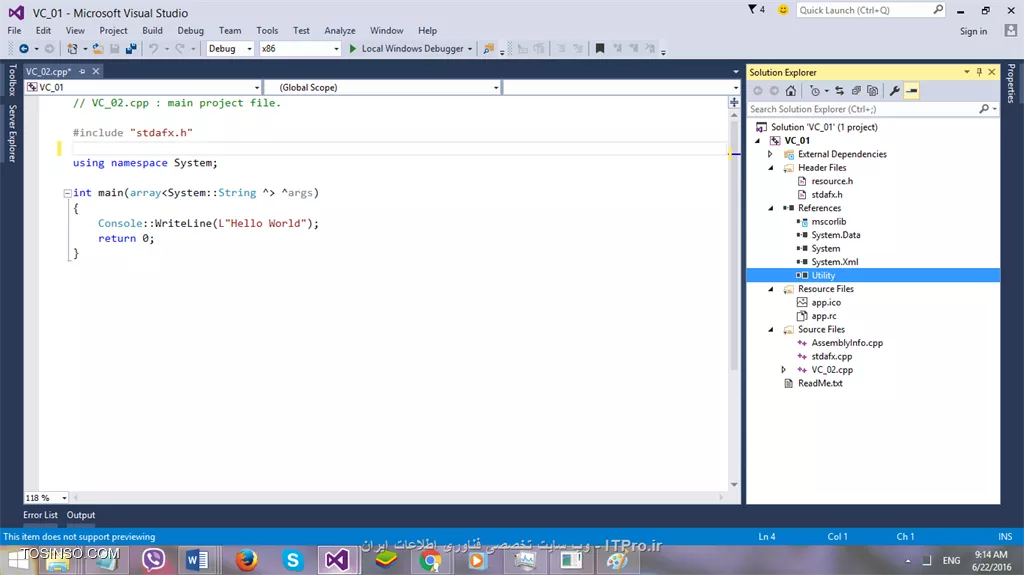Open the Build menu
1024x575 pixels.
tap(152, 31)
